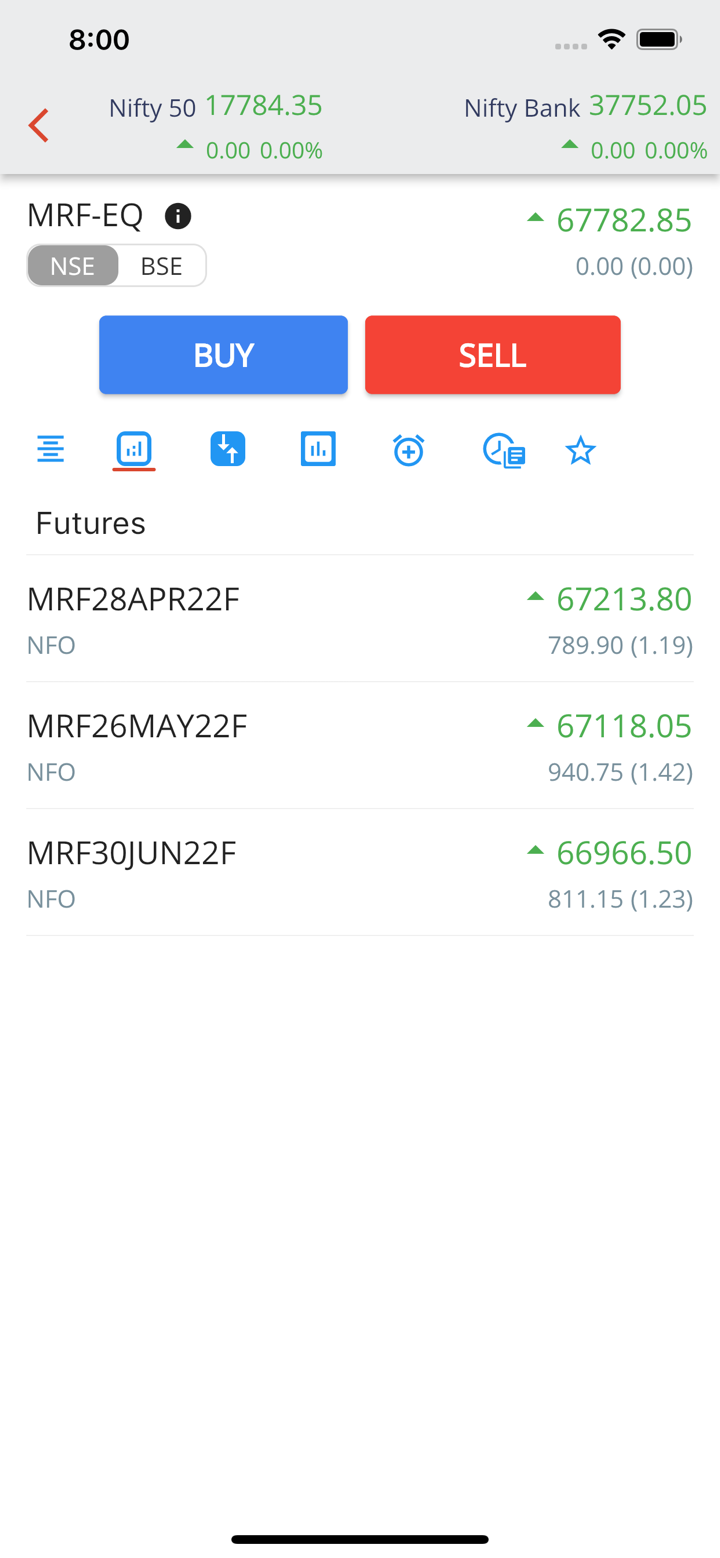This screenshot has width=720, height=1558.
Task: Open the bar chart square icon
Action: (x=318, y=449)
